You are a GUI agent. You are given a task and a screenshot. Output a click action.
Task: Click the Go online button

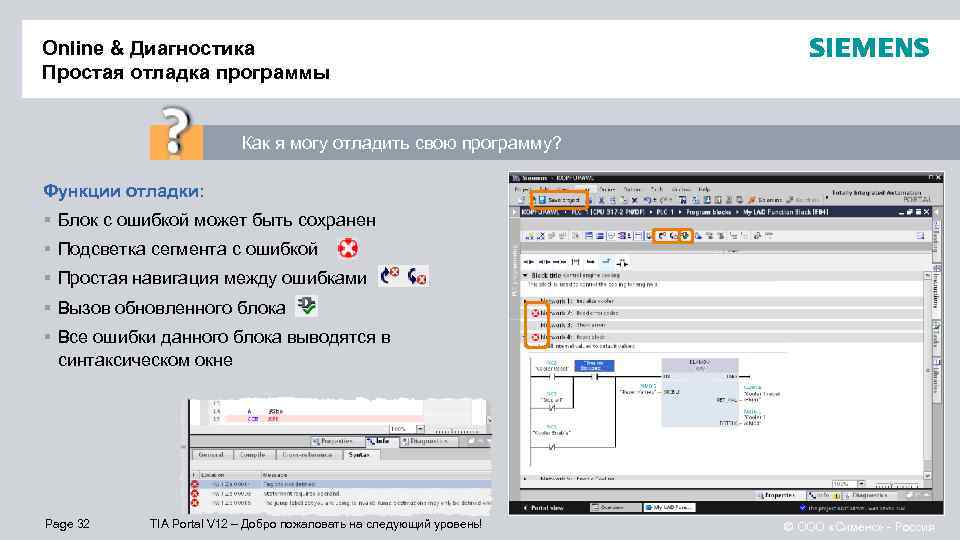click(x=765, y=200)
